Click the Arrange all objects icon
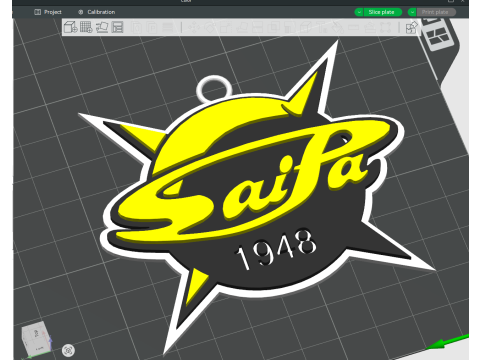 coord(117,27)
